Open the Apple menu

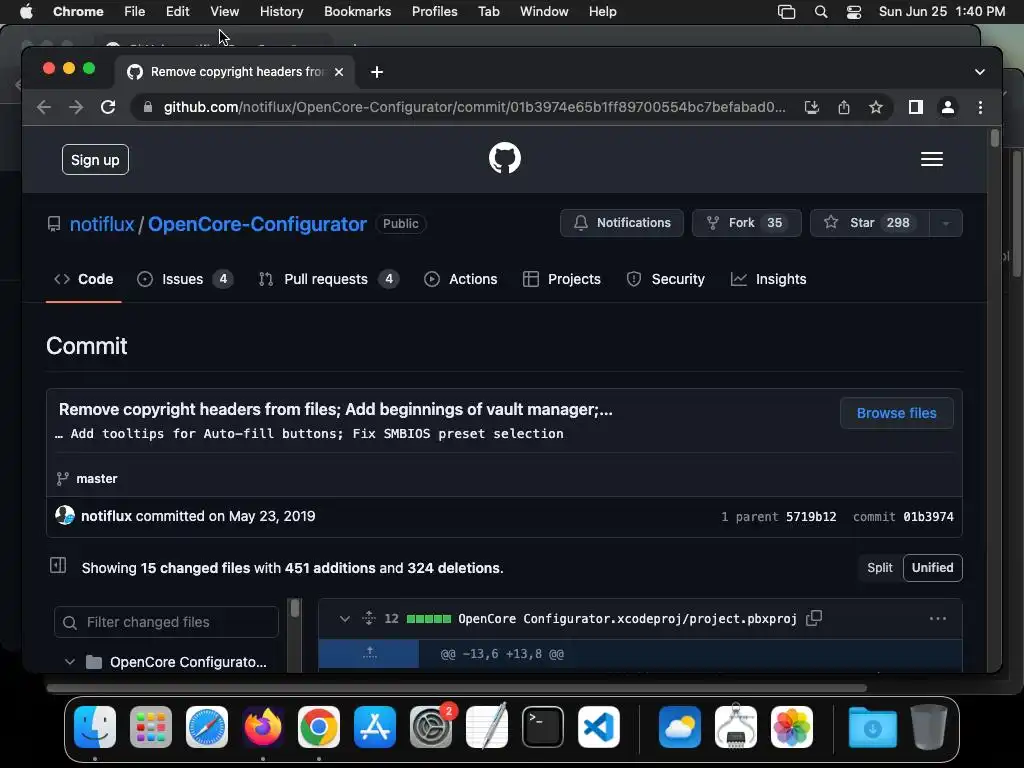click(26, 12)
